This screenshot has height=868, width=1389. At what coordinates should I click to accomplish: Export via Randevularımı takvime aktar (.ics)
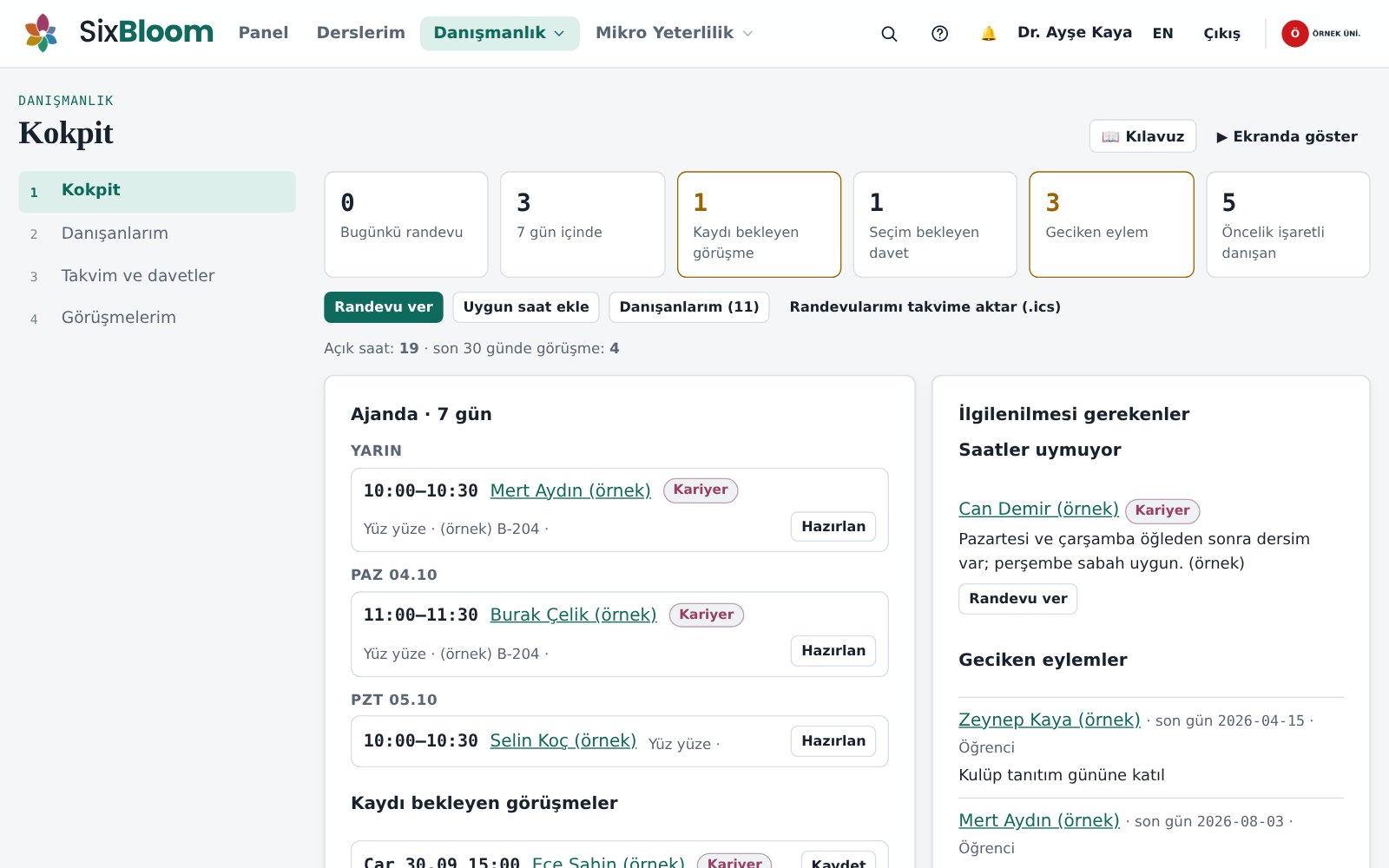pyautogui.click(x=925, y=307)
